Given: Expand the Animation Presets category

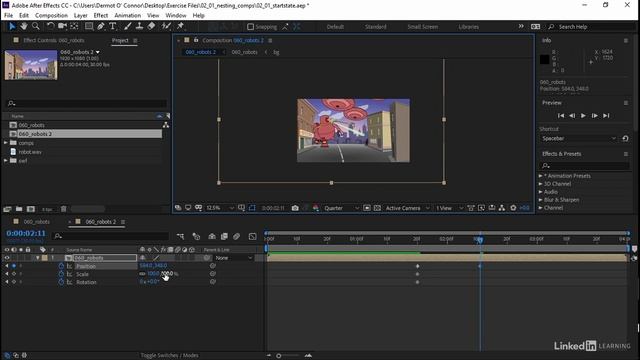Looking at the screenshot, I should tap(540, 176).
